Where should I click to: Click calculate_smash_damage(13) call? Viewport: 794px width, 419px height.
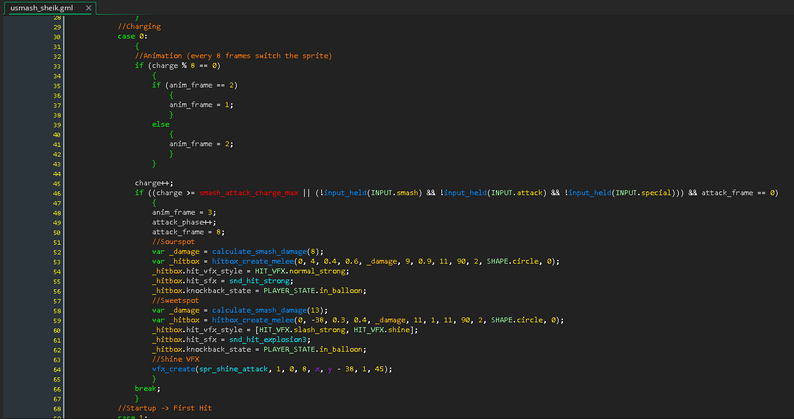click(x=268, y=310)
